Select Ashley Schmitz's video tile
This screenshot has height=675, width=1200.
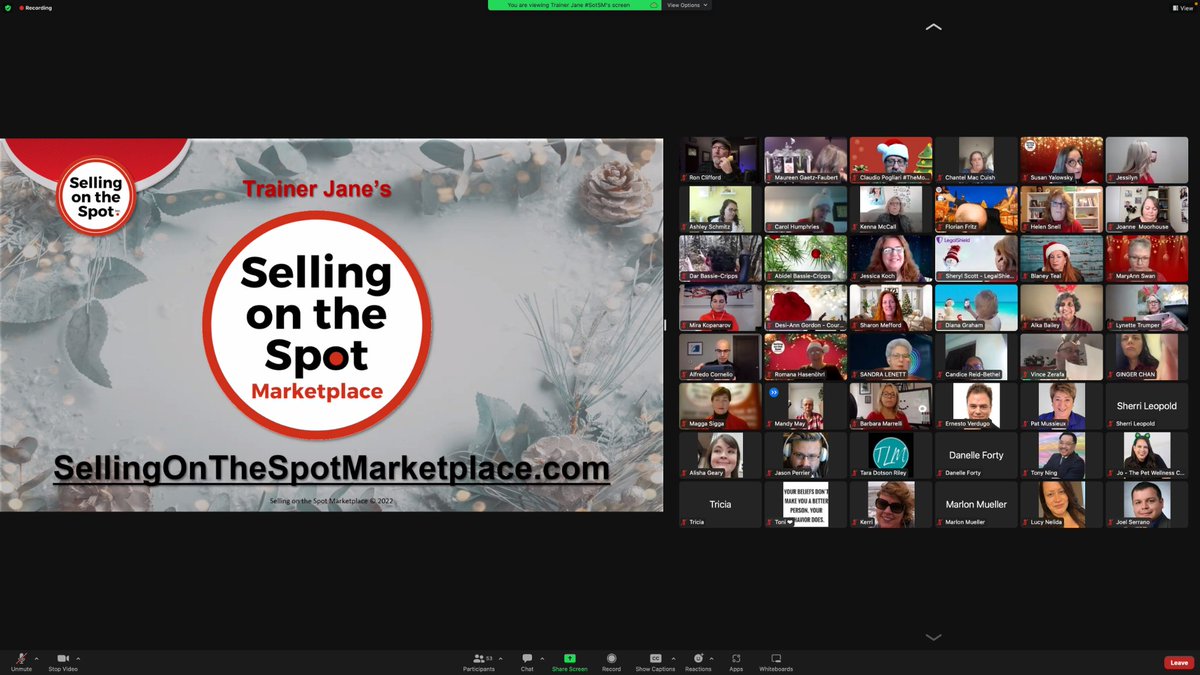(x=720, y=209)
